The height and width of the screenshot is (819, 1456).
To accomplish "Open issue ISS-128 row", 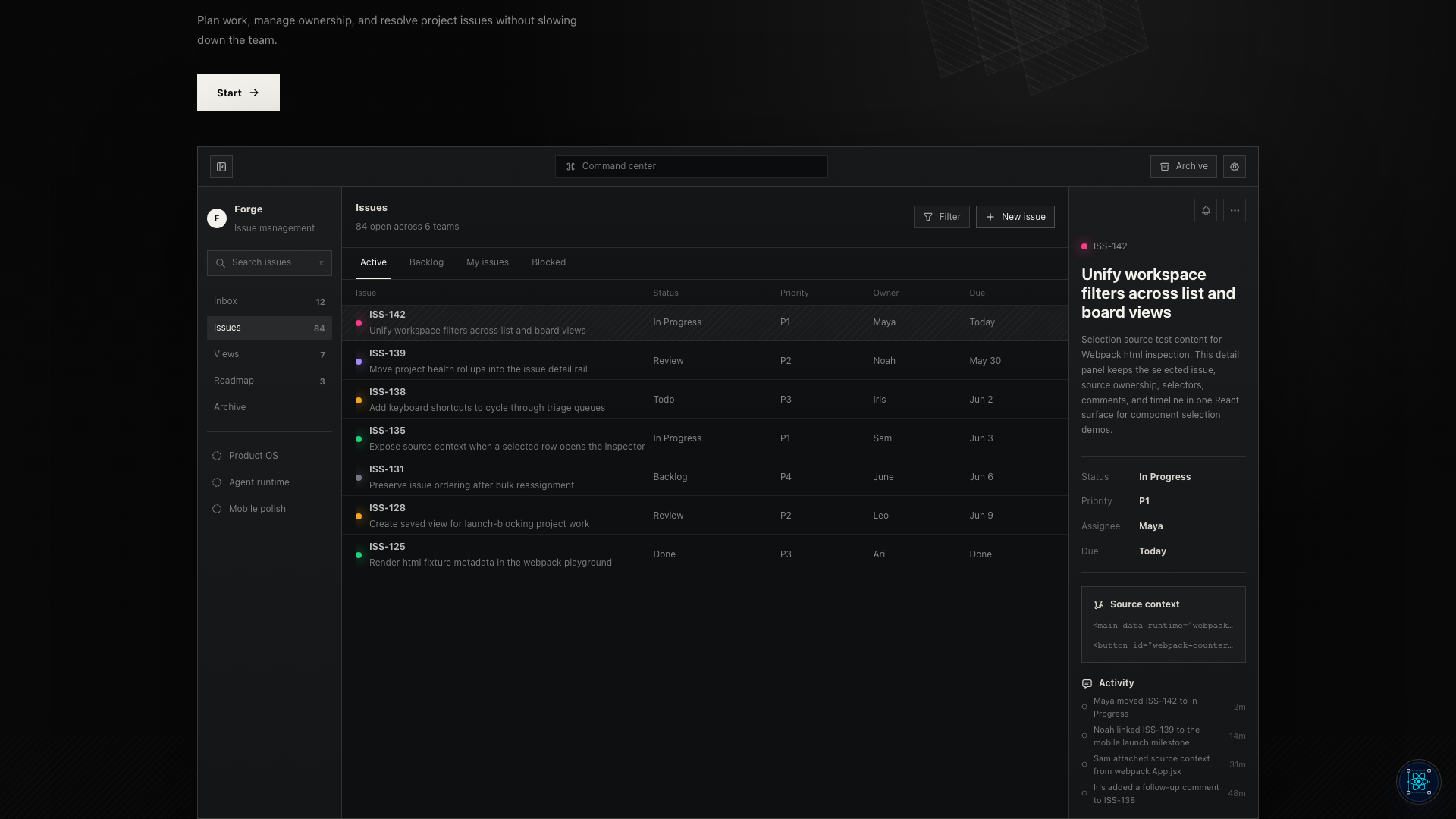I will point(705,516).
